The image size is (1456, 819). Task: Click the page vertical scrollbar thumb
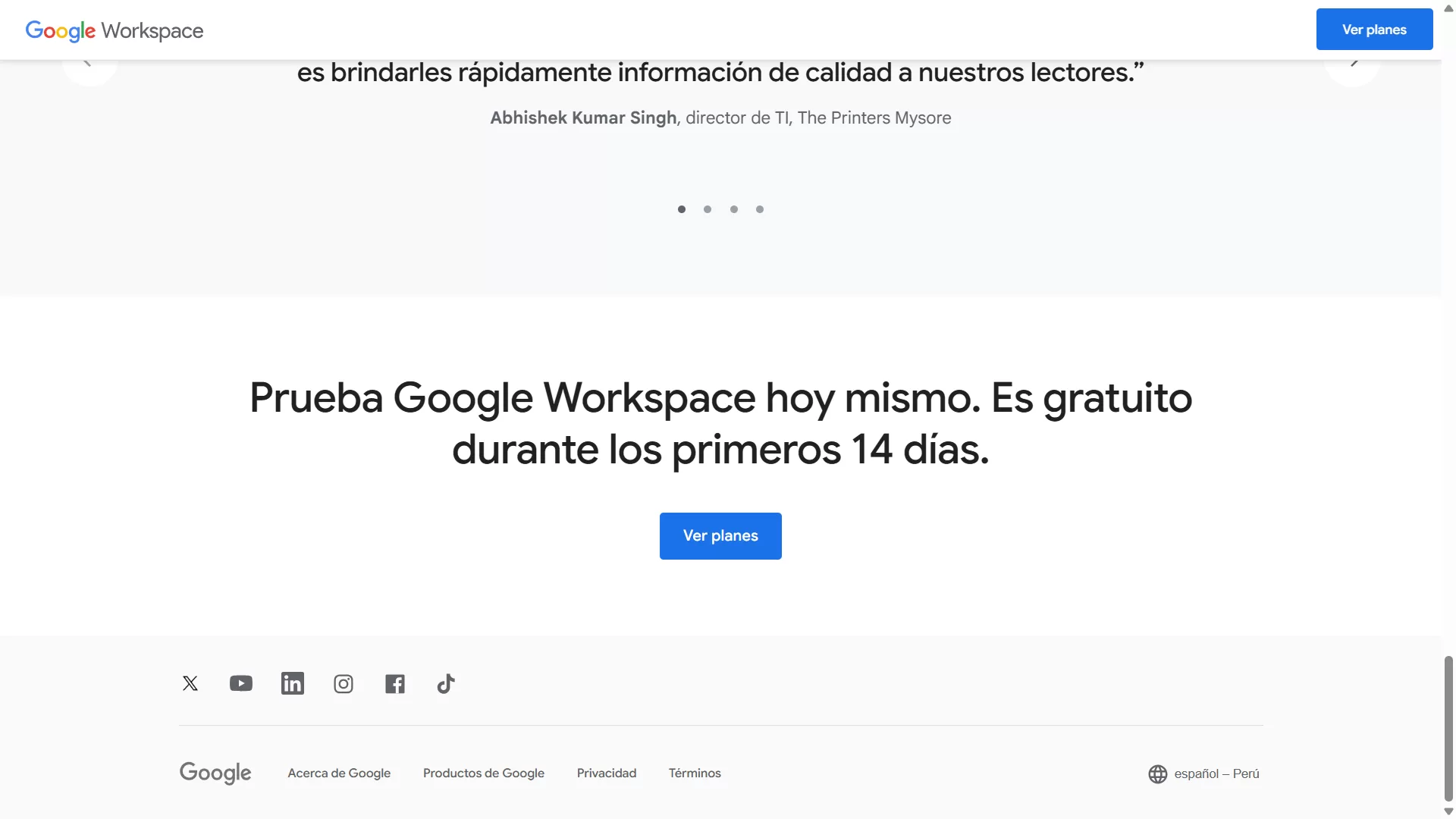coord(1448,728)
